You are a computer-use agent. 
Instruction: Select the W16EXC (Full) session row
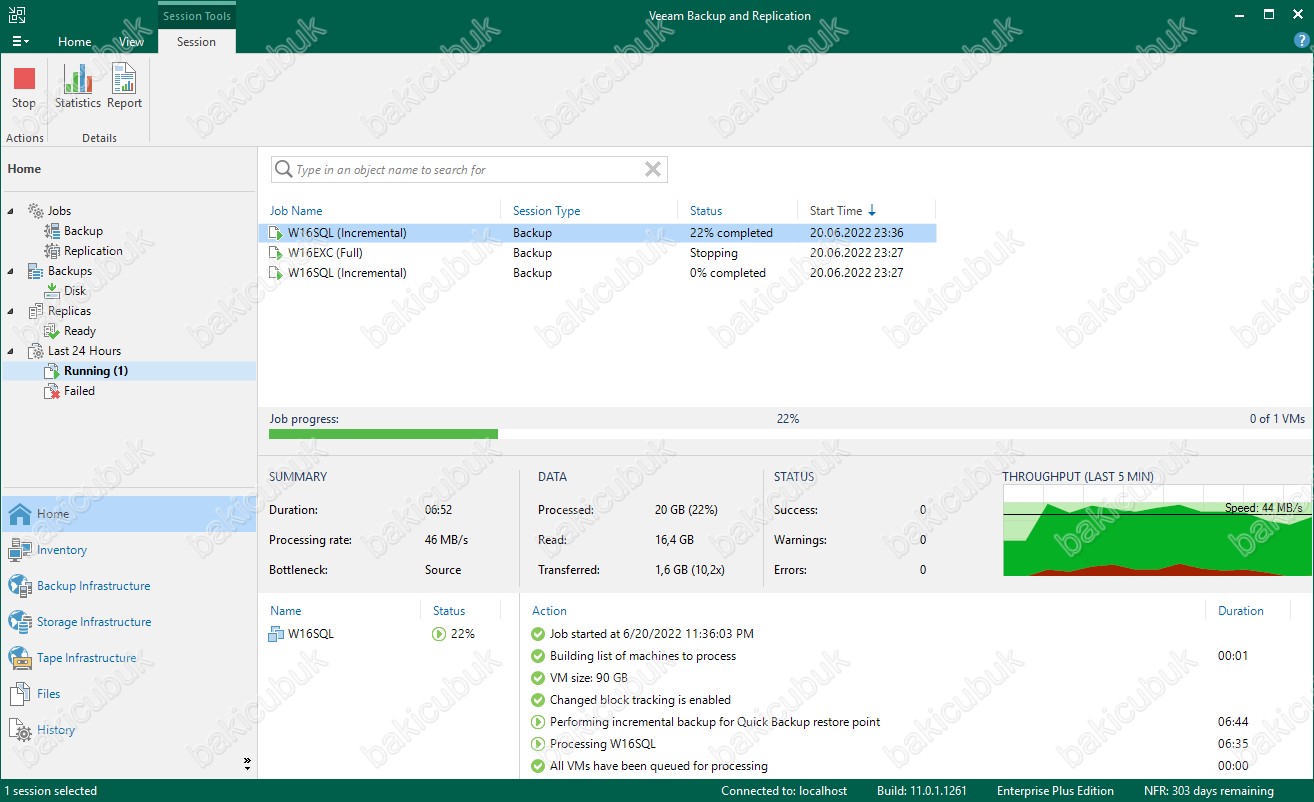point(600,253)
